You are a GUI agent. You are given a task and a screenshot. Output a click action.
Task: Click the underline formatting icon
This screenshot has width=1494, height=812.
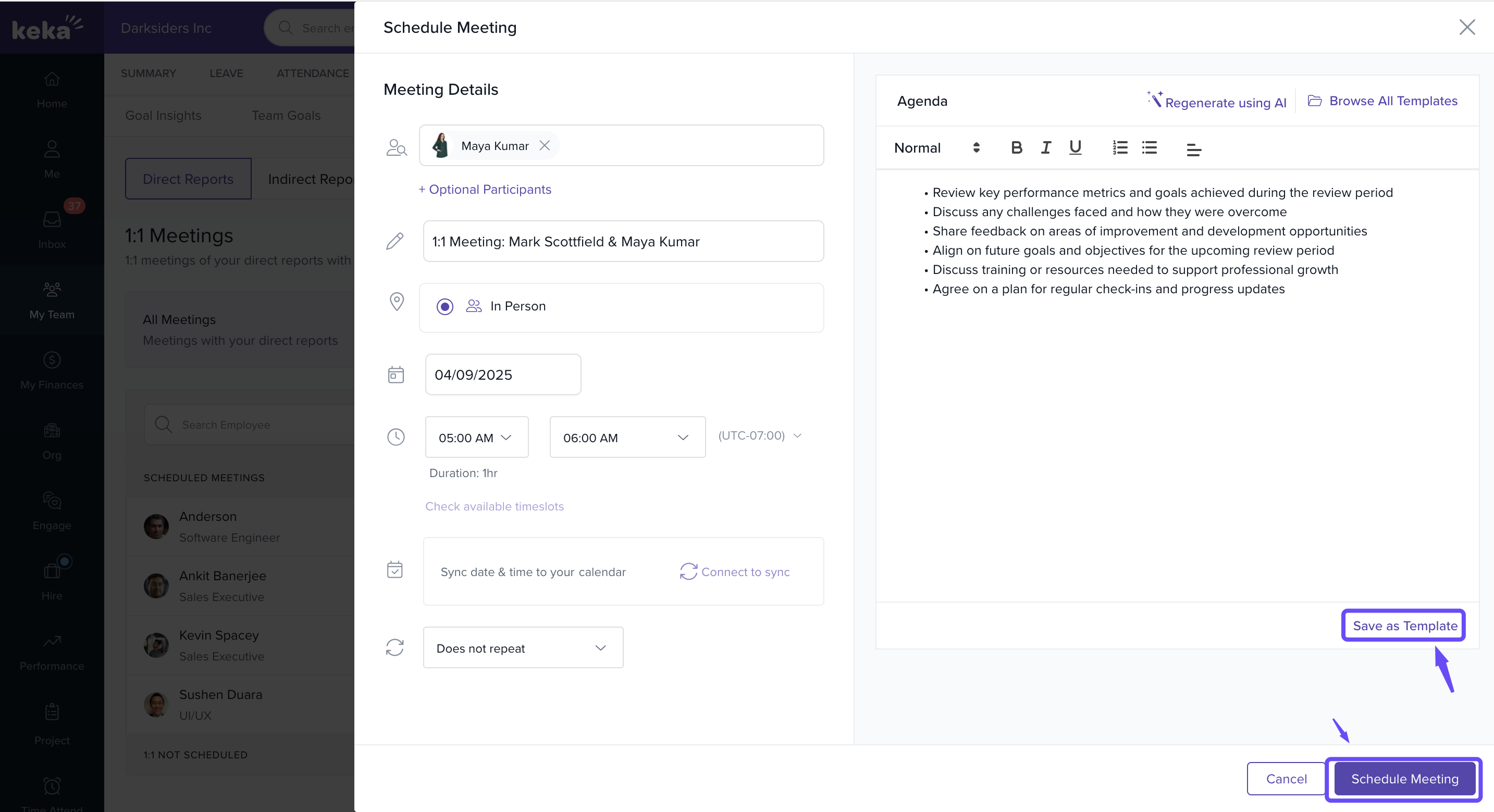1075,148
